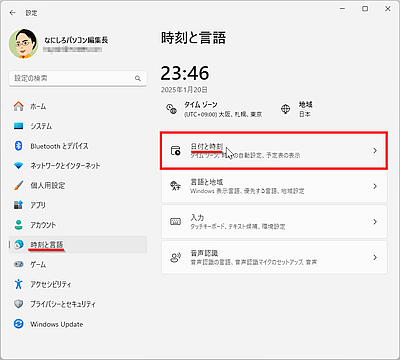Click the magnifier icon in the search box
This screenshot has height=360, width=400.
[x=138, y=78]
